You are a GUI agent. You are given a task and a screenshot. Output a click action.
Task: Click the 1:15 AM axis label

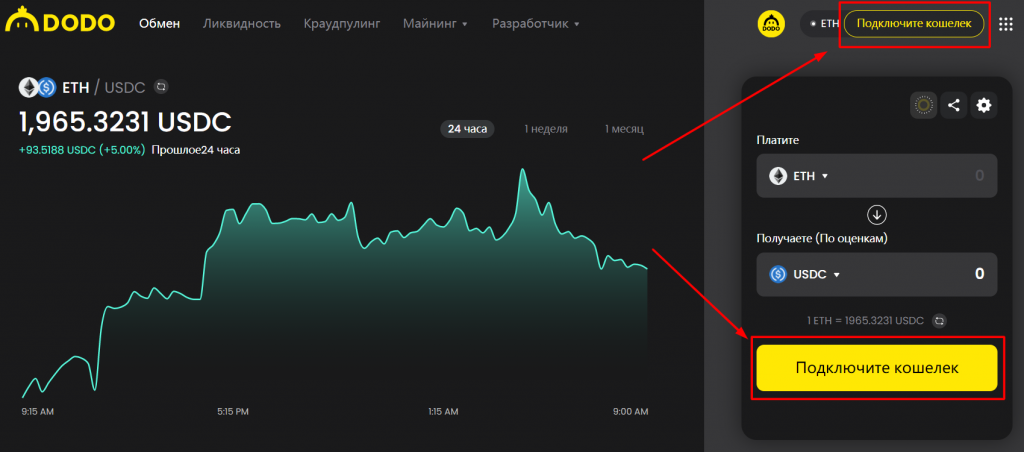click(443, 412)
